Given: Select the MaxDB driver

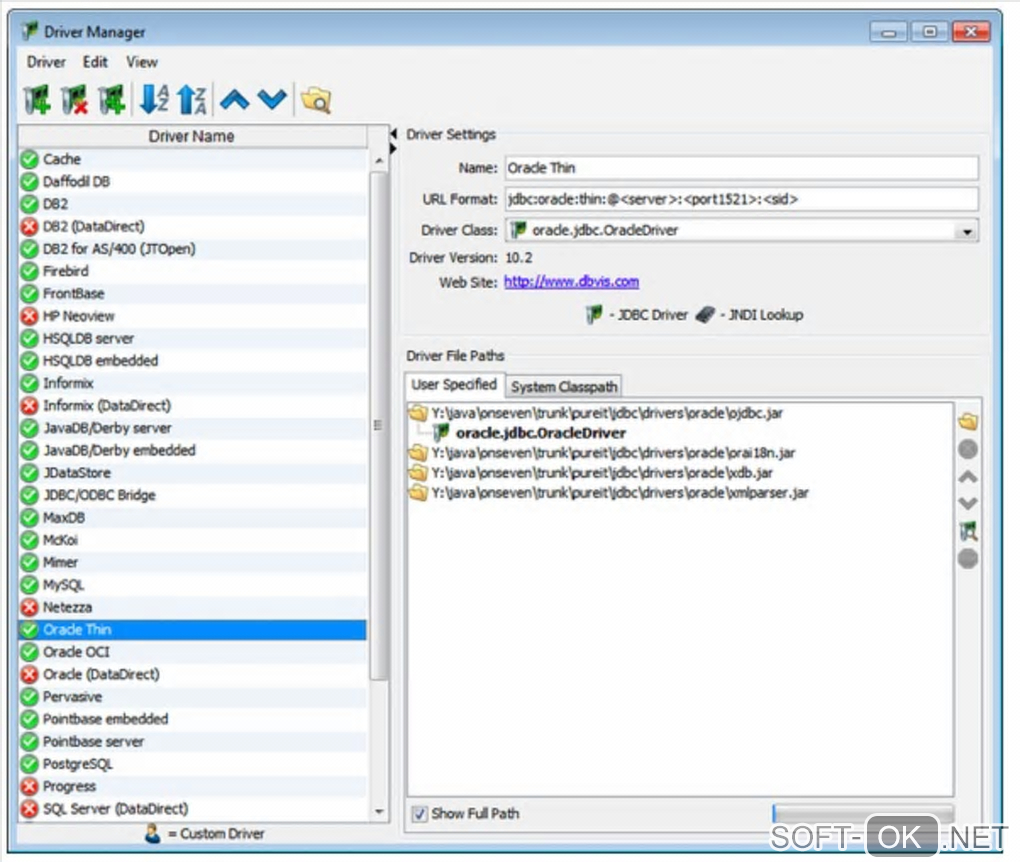Looking at the screenshot, I should point(192,518).
